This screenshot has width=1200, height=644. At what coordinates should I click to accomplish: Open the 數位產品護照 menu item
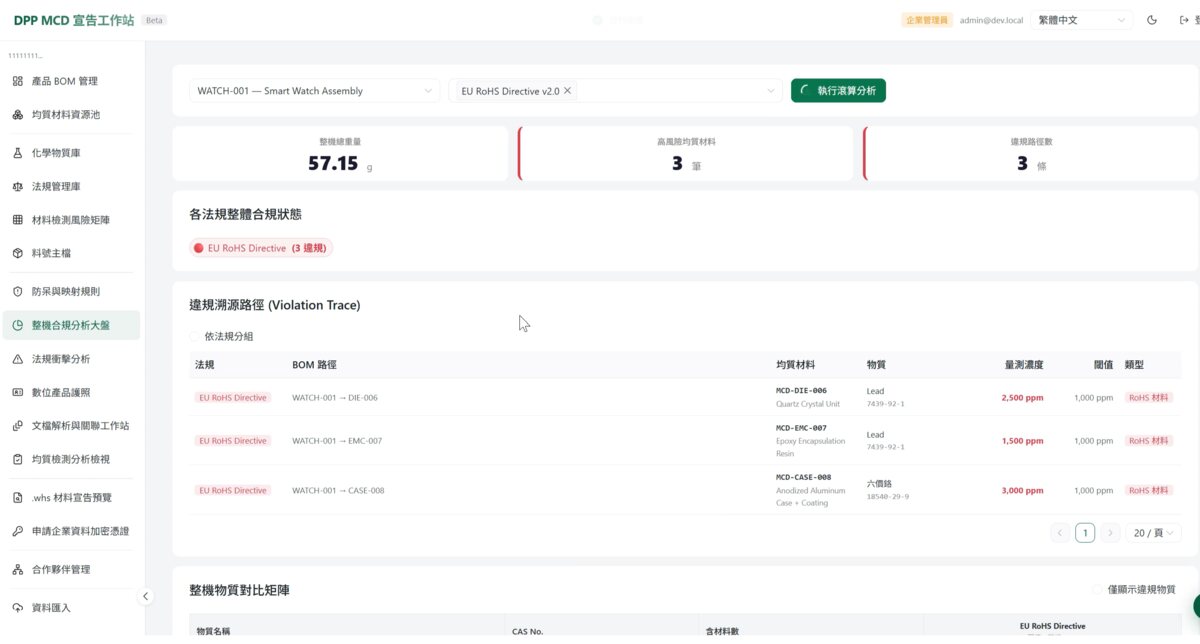71,392
